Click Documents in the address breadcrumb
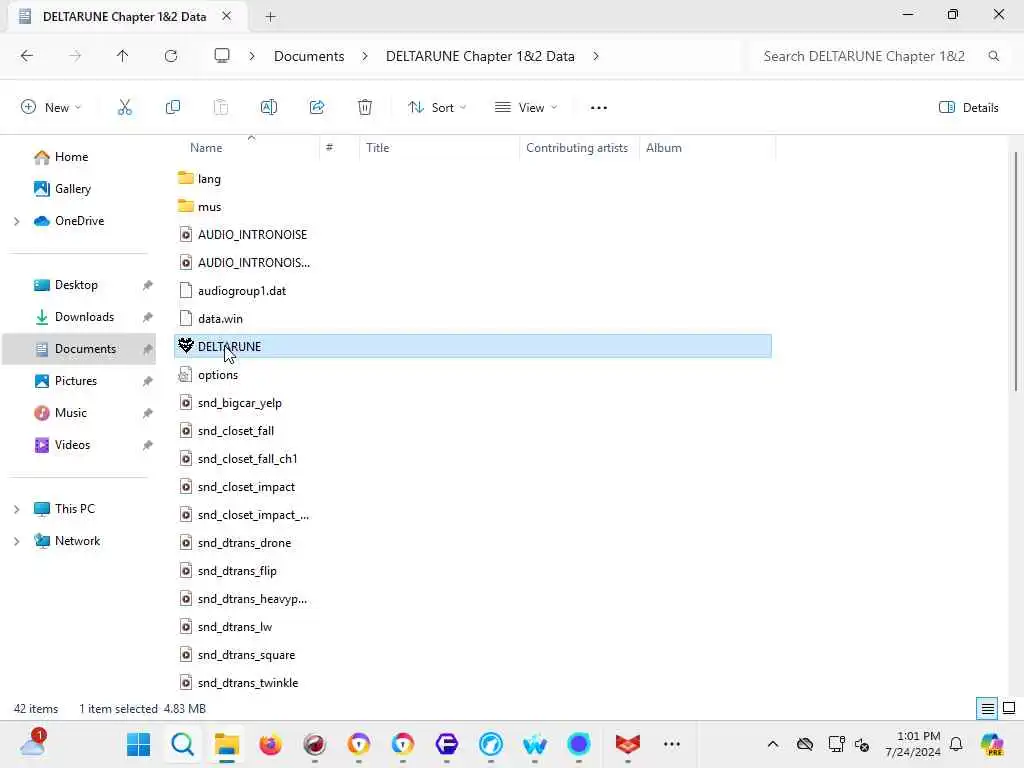Viewport: 1024px width, 768px height. tap(309, 56)
